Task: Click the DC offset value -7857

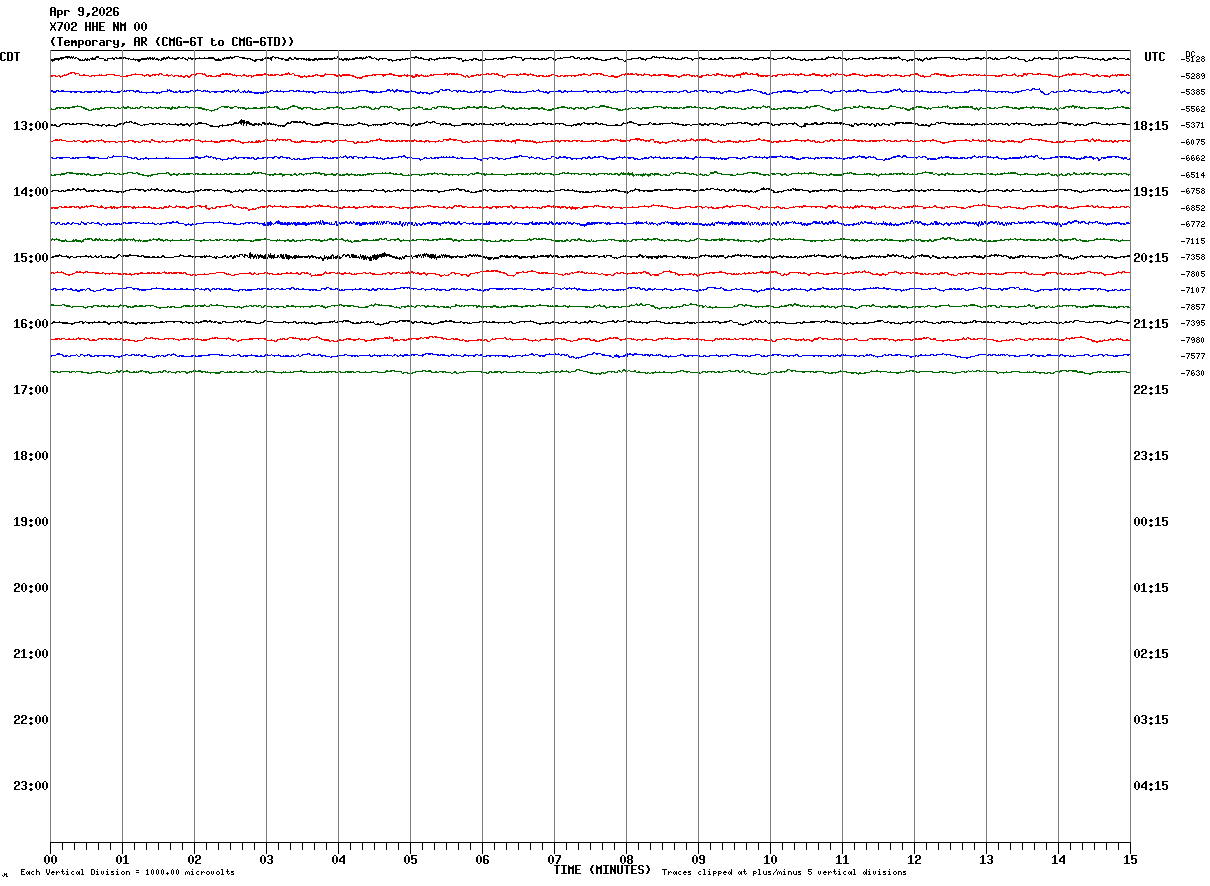Action: click(1193, 307)
